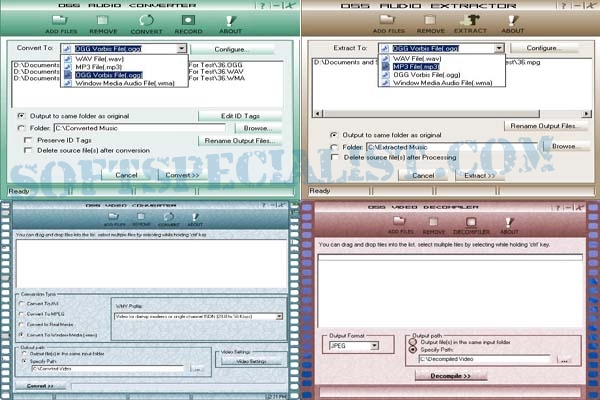600x400 pixels.
Task: Select Convert To Real Media radio button
Action: click(21, 324)
